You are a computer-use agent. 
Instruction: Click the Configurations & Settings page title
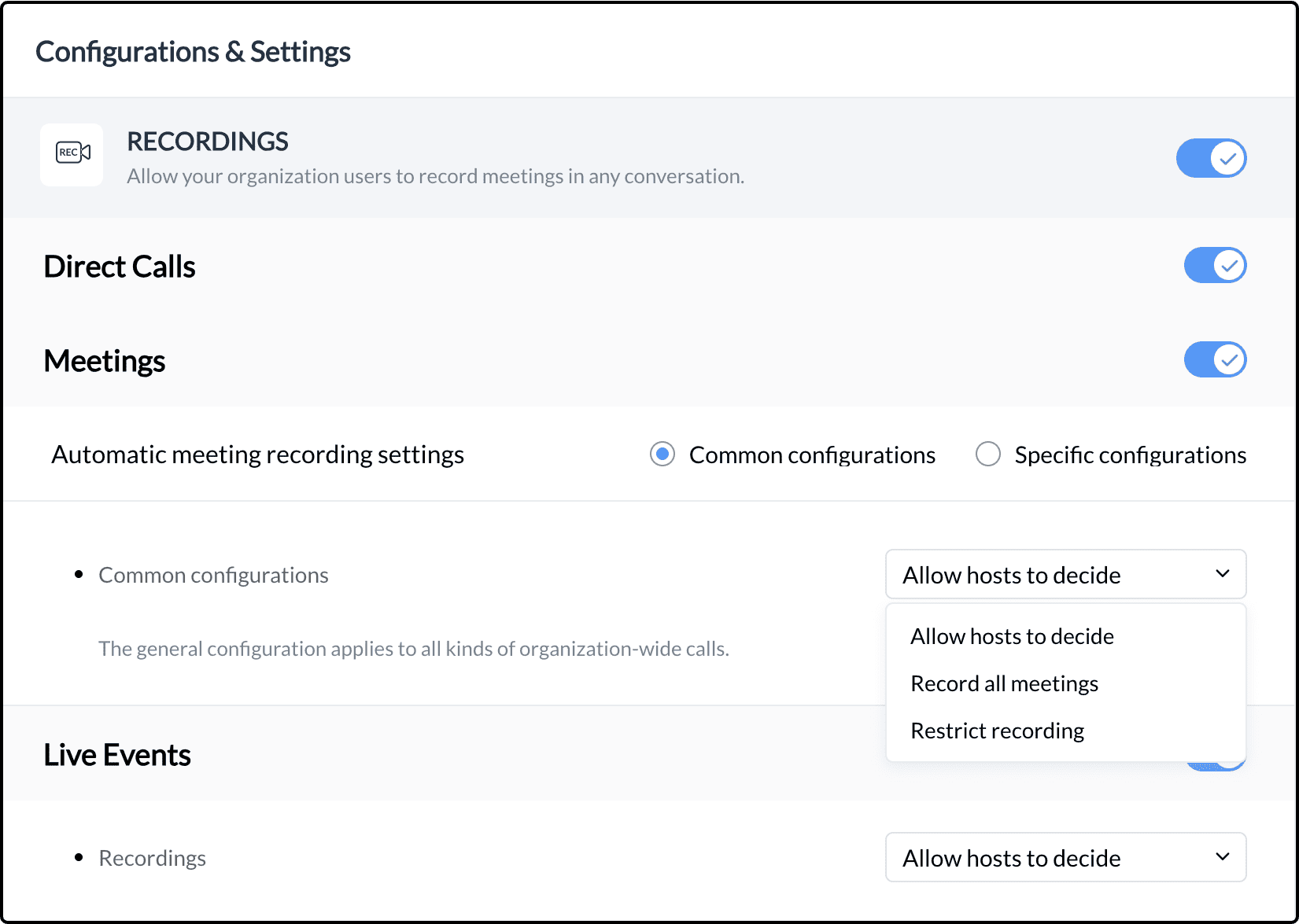click(193, 52)
